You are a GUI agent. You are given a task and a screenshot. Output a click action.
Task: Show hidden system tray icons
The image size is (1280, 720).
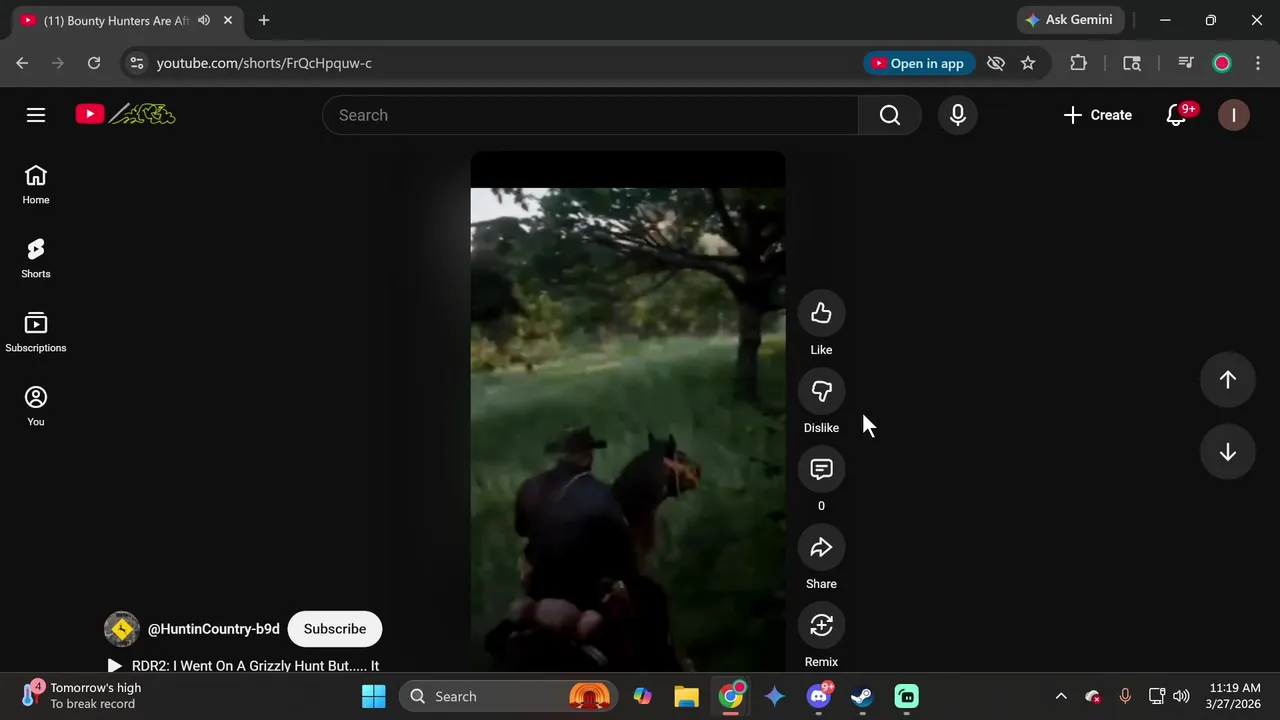point(1061,696)
